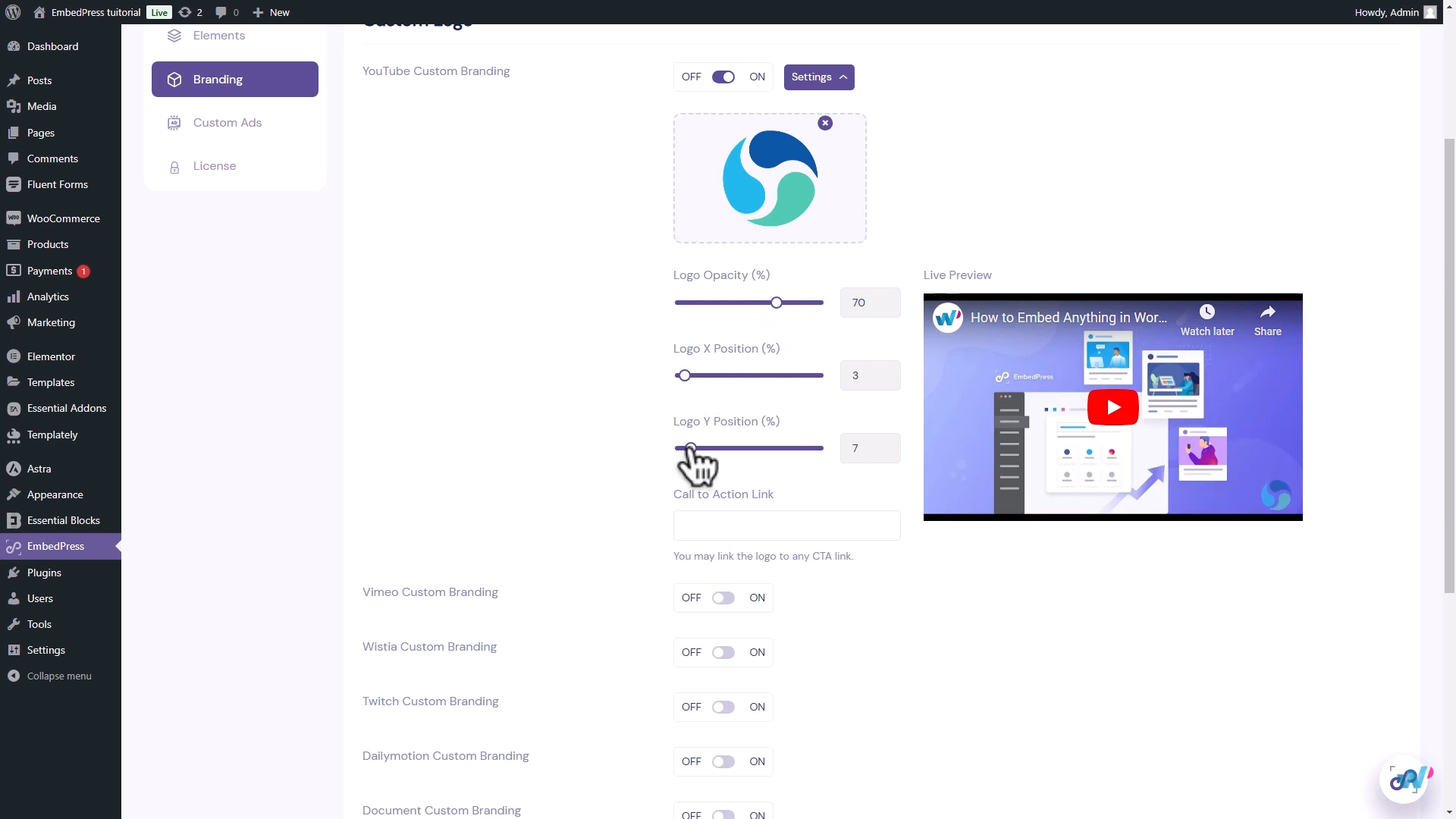Image resolution: width=1456 pixels, height=819 pixels.
Task: Open the comments bubble icon in admin bar
Action: (221, 12)
